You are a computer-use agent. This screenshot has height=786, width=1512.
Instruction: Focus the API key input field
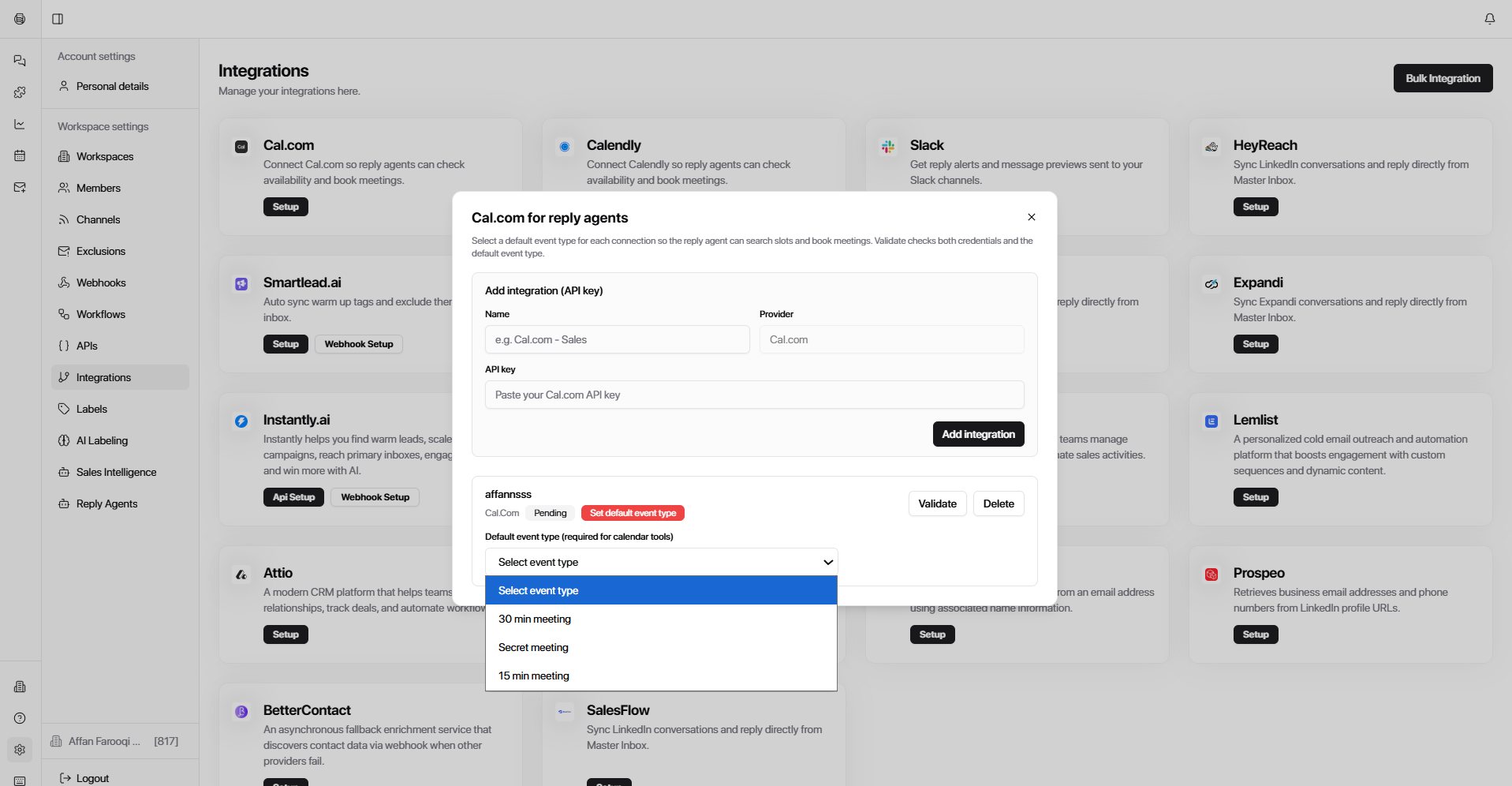[754, 395]
